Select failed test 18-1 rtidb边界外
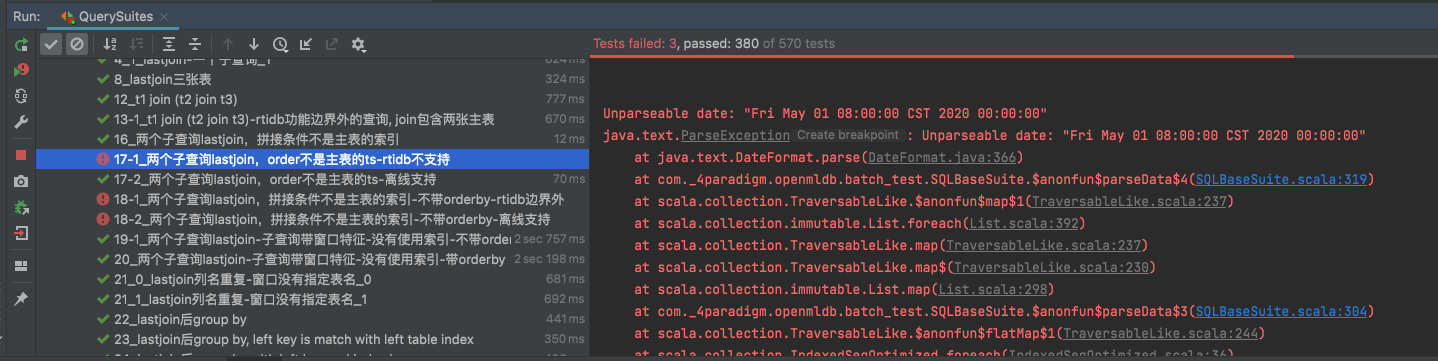Screen dimensions: 1438x361 [x=312, y=199]
